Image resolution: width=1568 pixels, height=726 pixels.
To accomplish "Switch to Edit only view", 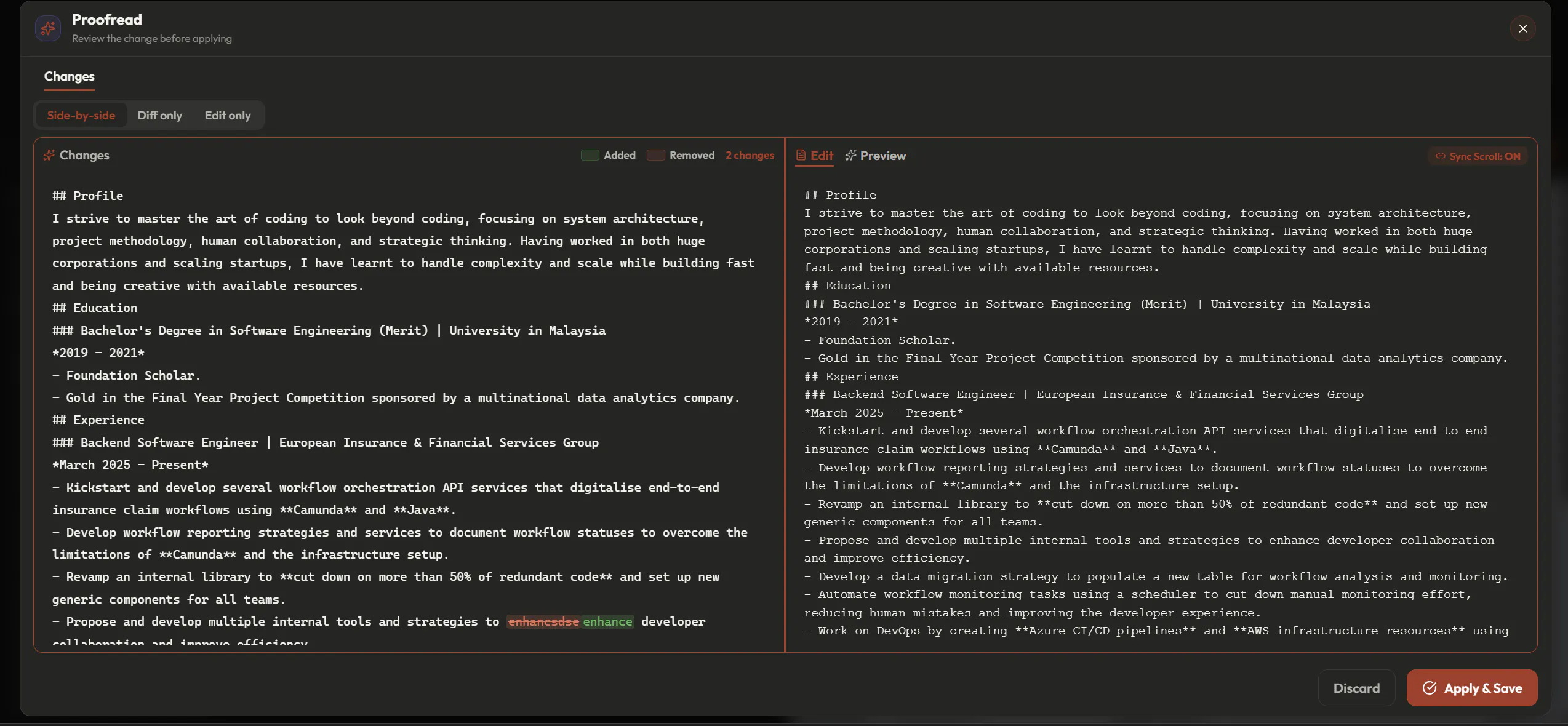I will (228, 115).
